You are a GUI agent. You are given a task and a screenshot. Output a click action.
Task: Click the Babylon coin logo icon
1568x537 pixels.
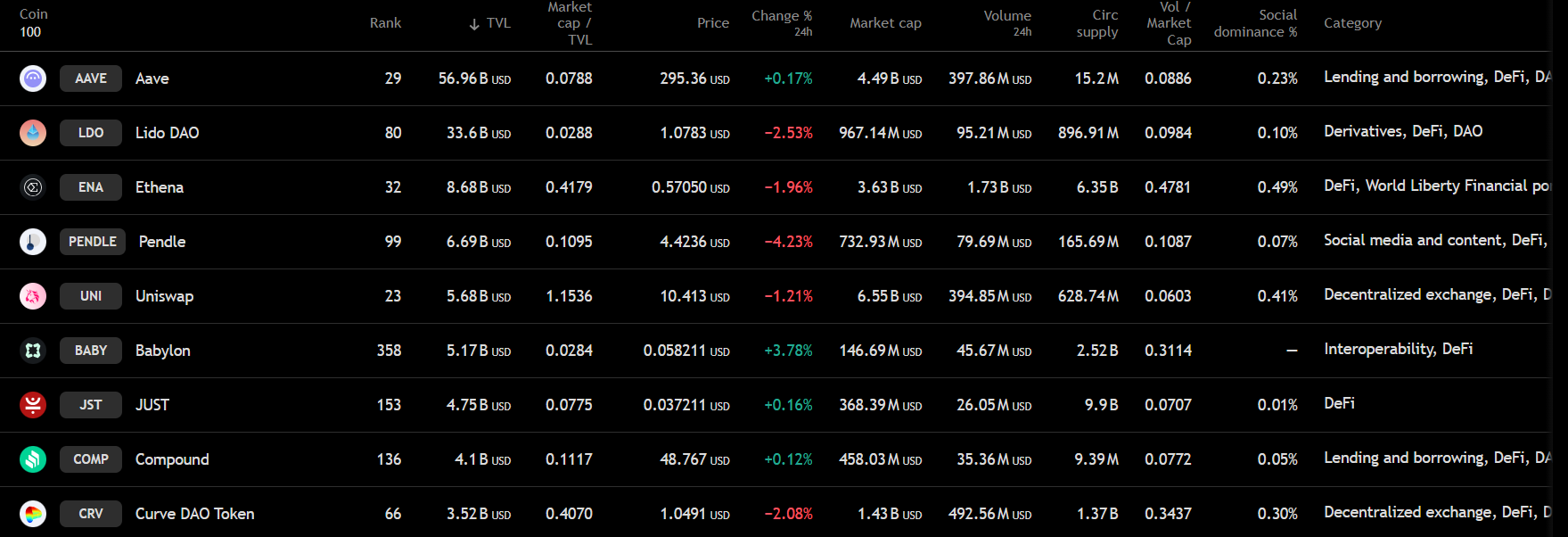[x=33, y=351]
